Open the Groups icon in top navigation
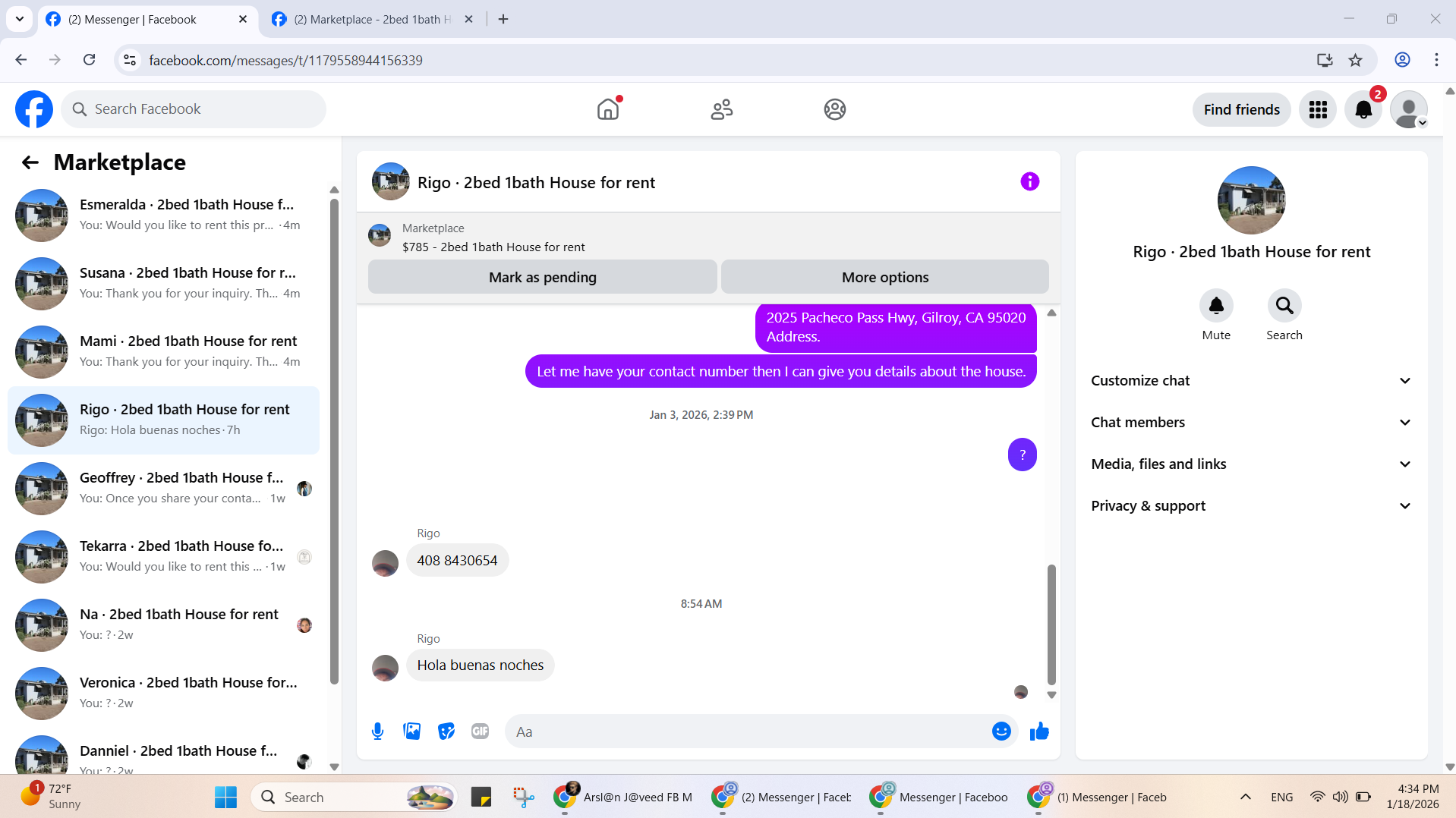The height and width of the screenshot is (818, 1456). click(835, 109)
